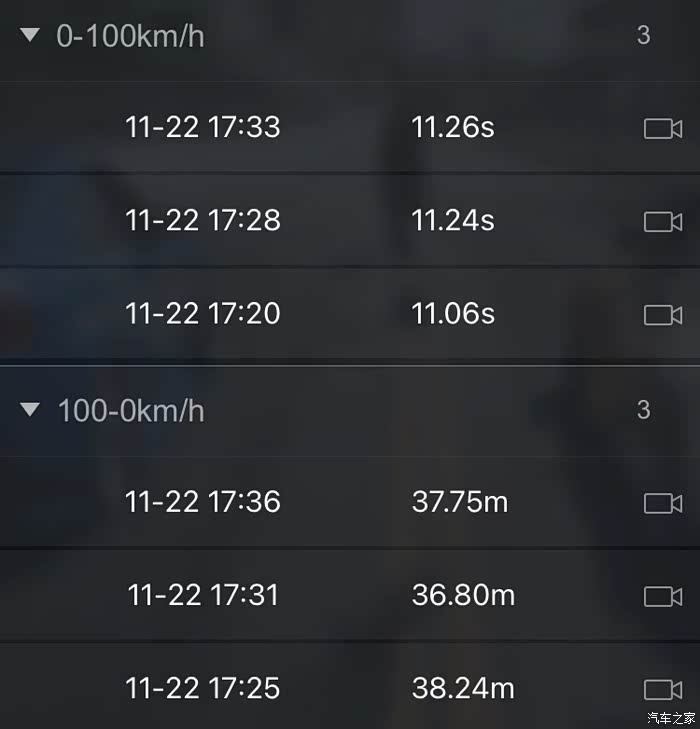Select the 100-0km/h section header
Screen dimensions: 700x729
click(x=131, y=411)
